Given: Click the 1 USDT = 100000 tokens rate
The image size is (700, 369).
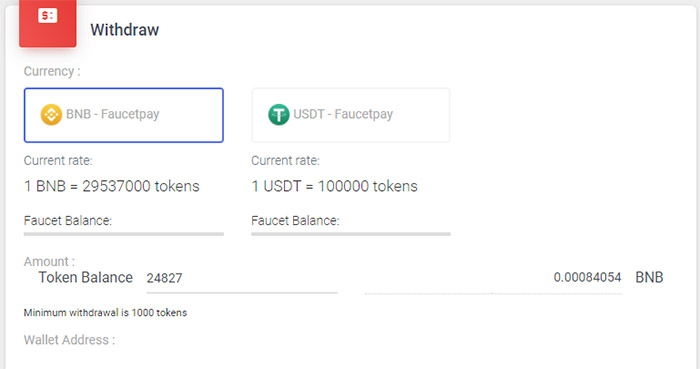Looking at the screenshot, I should click(x=334, y=186).
